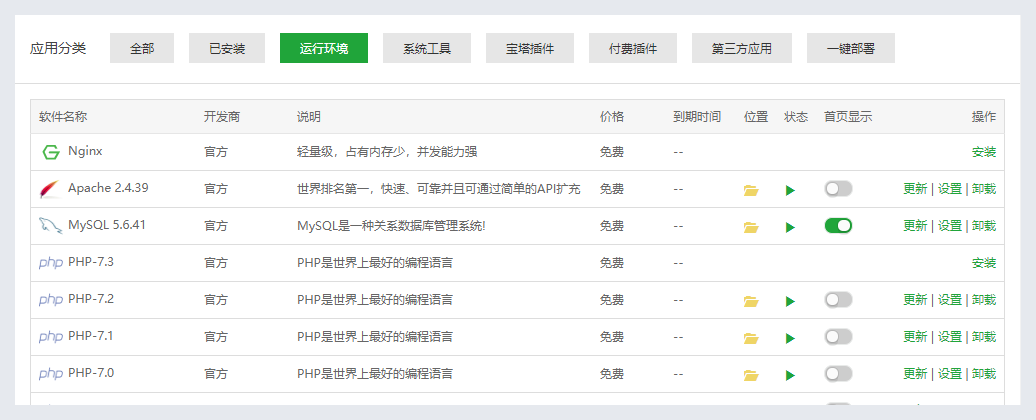Open the PHP-7.2 install folder icon
Viewport: 1036px width, 420px height.
coord(751,301)
